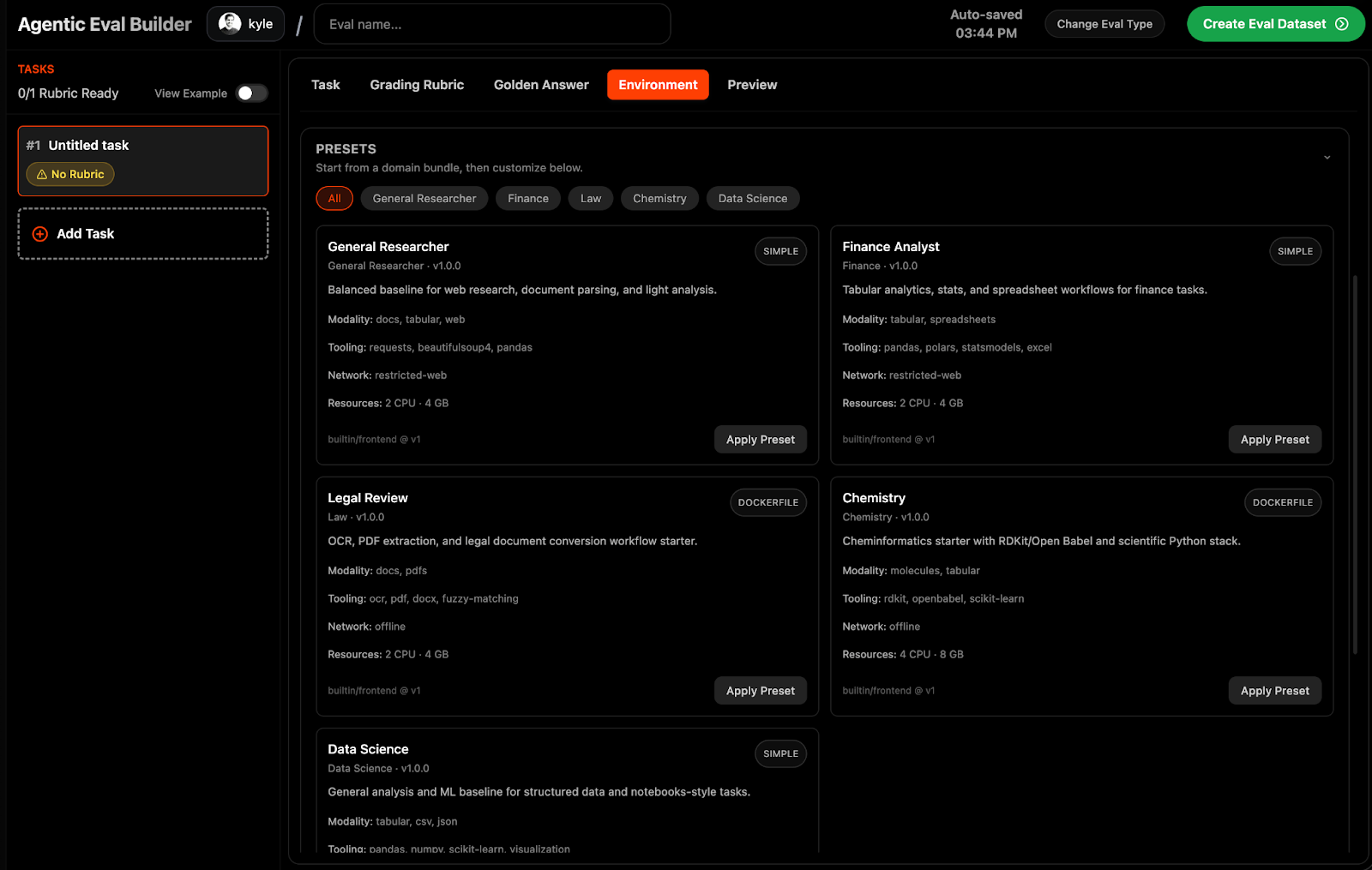Click the 0/1 Rubric Ready status

(69, 93)
